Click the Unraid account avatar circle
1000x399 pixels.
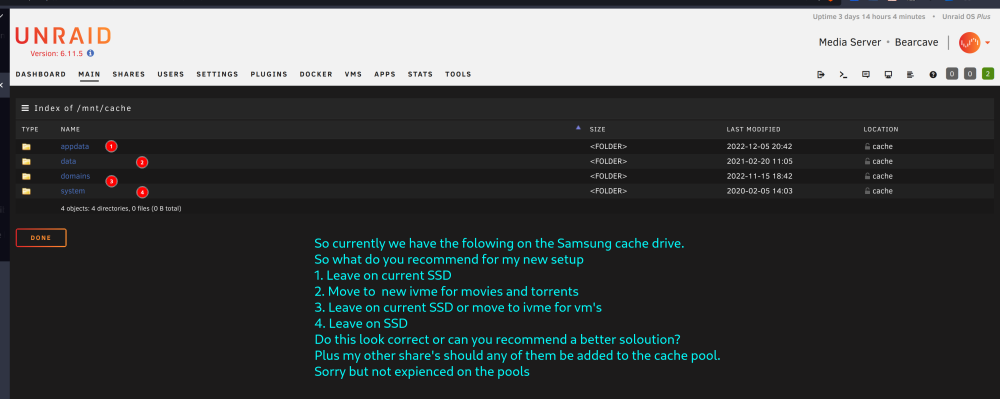[x=969, y=43]
